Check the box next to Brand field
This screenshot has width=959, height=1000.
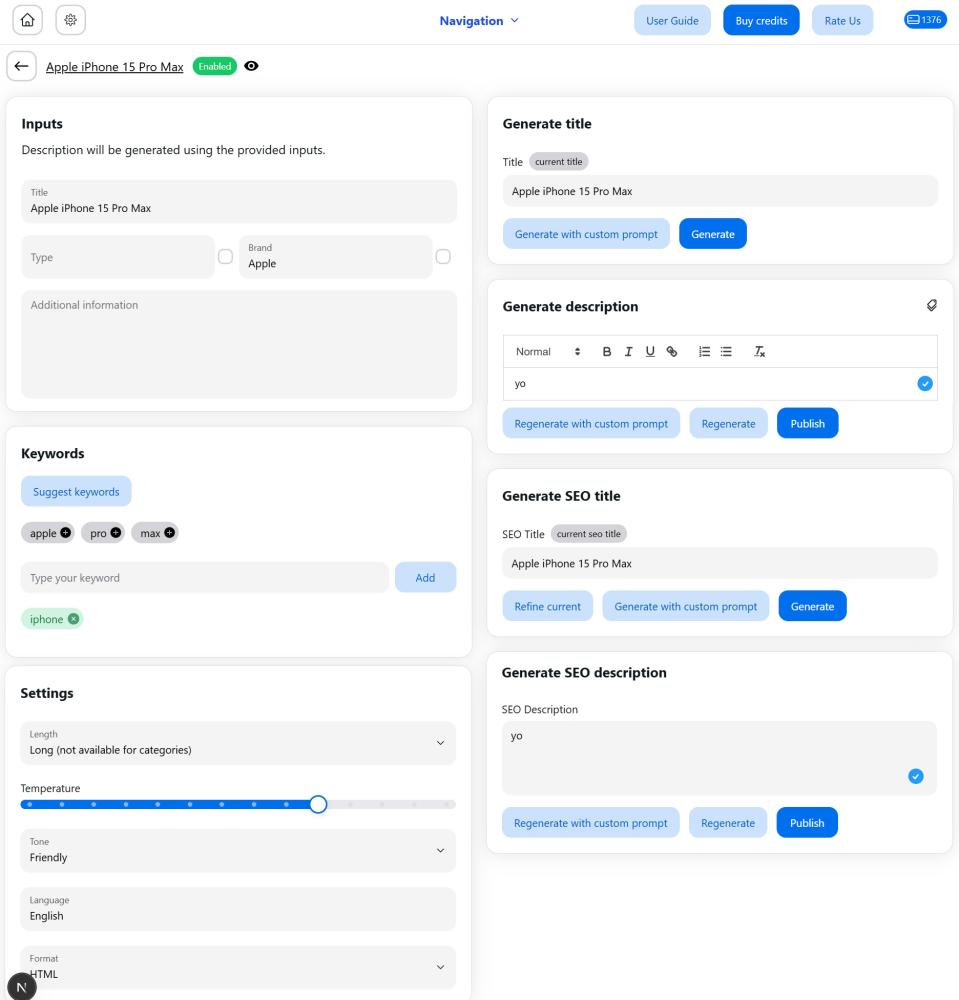click(x=443, y=256)
